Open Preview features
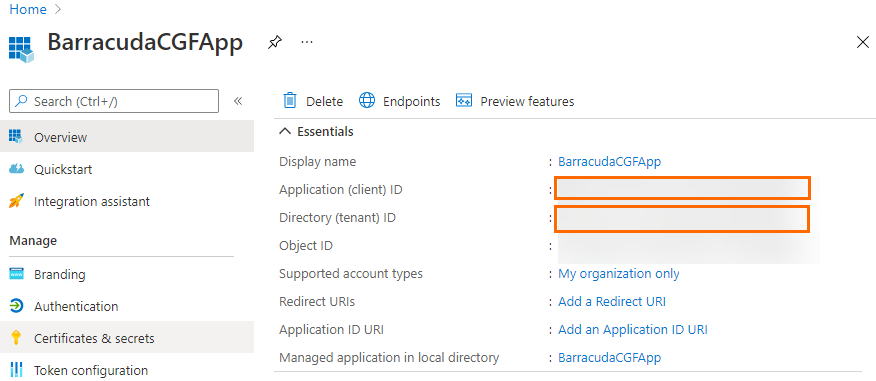 (527, 102)
